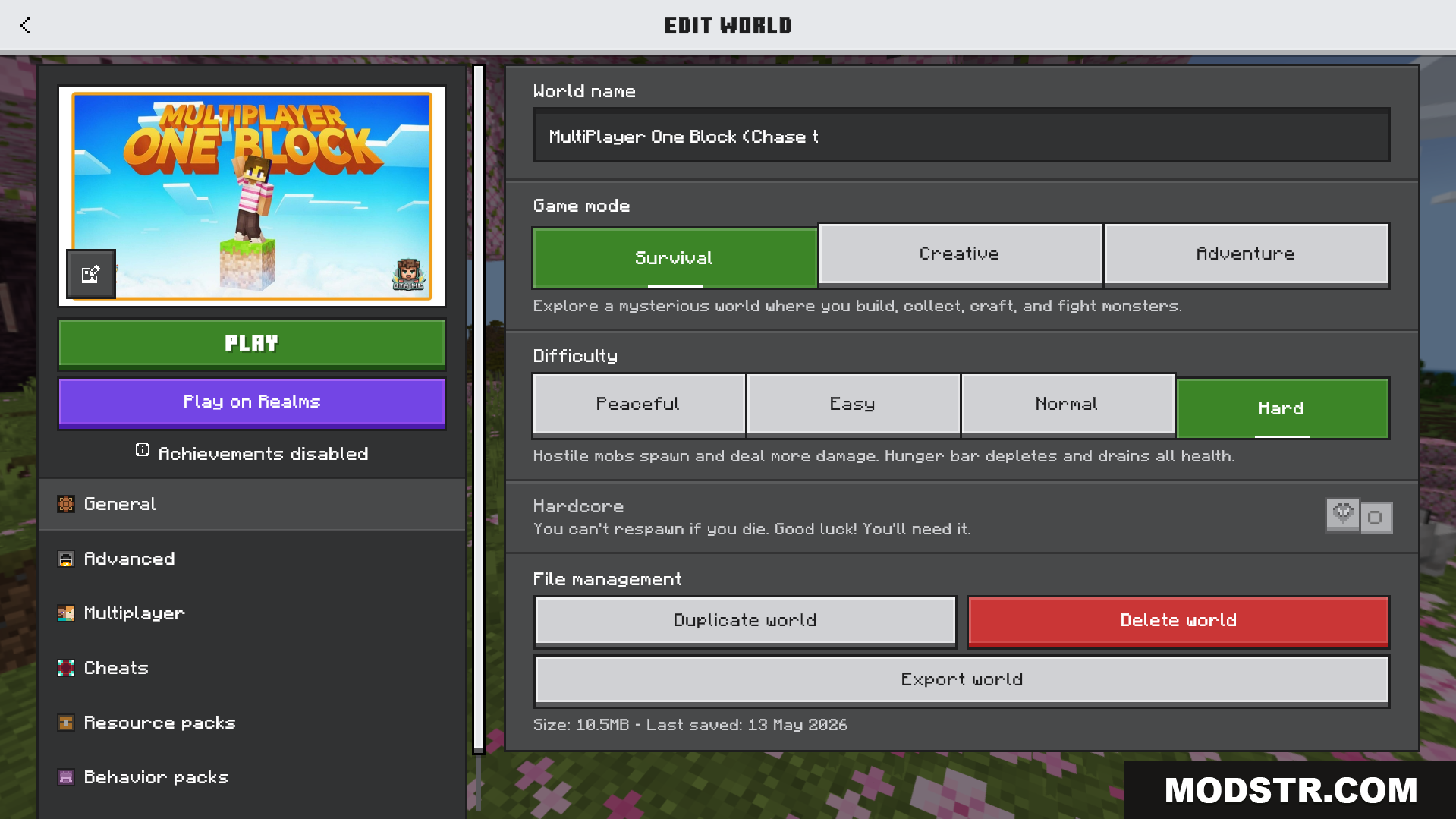
Task: Click the World name text field
Action: tap(962, 135)
